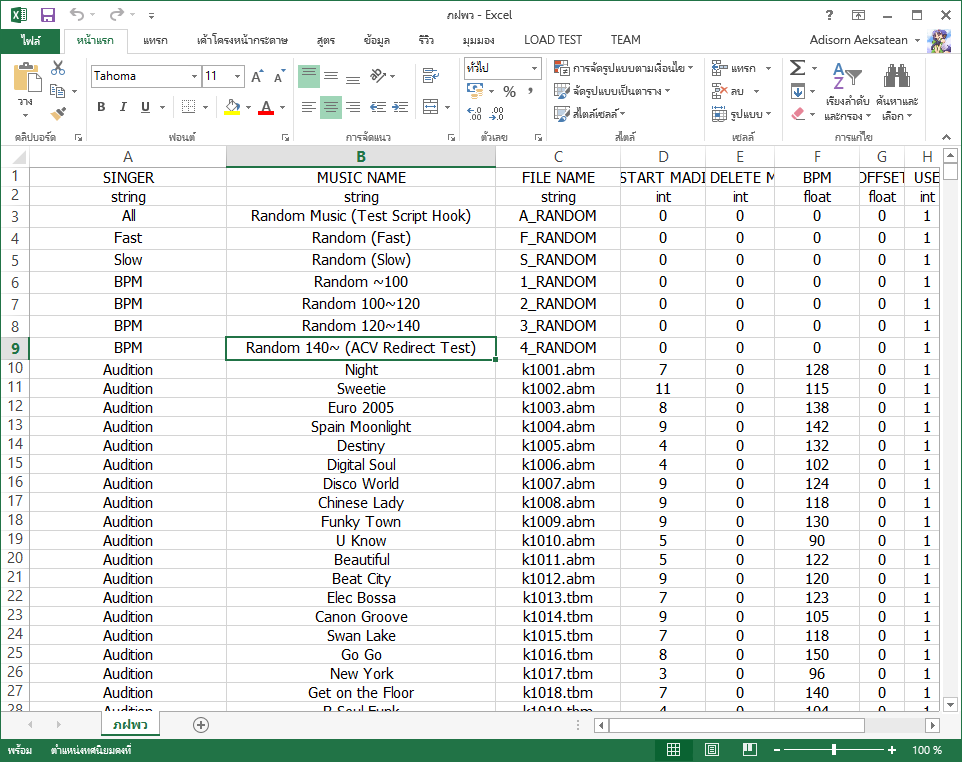Click the AutoSum sigma icon
962x762 pixels.
pyautogui.click(x=797, y=68)
